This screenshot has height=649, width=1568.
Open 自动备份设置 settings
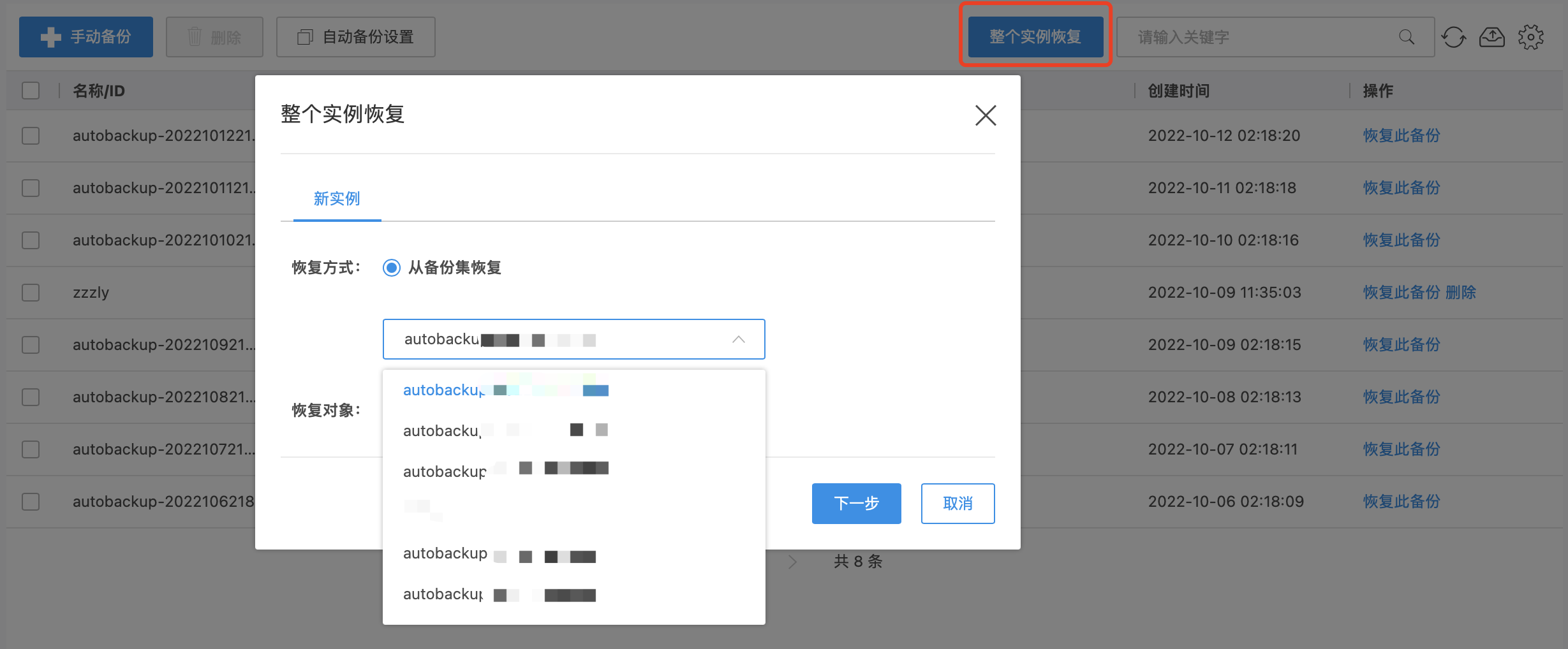point(355,37)
